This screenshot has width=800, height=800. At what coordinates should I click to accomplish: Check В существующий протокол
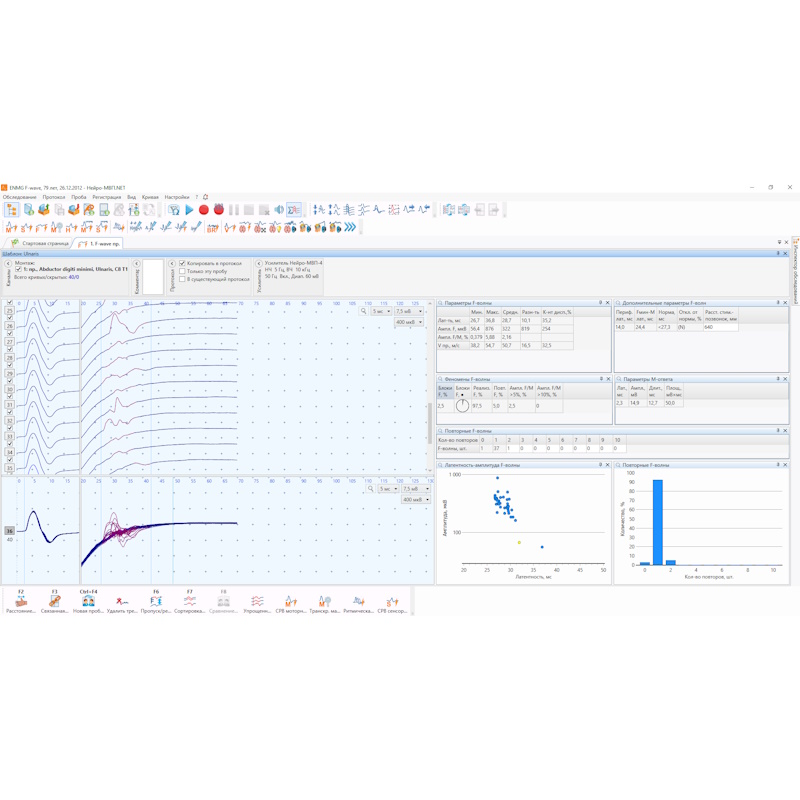182,279
